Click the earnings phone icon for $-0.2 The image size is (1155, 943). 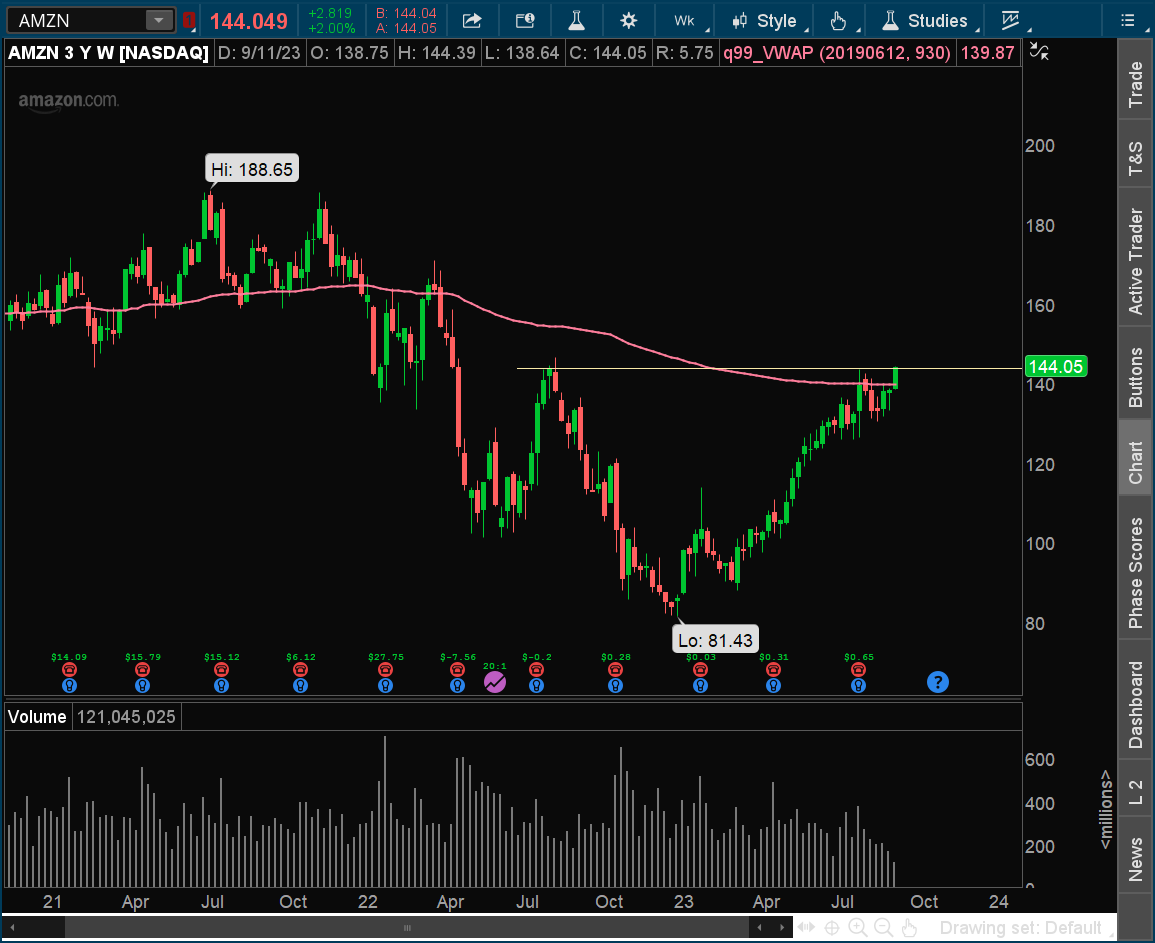(x=536, y=670)
